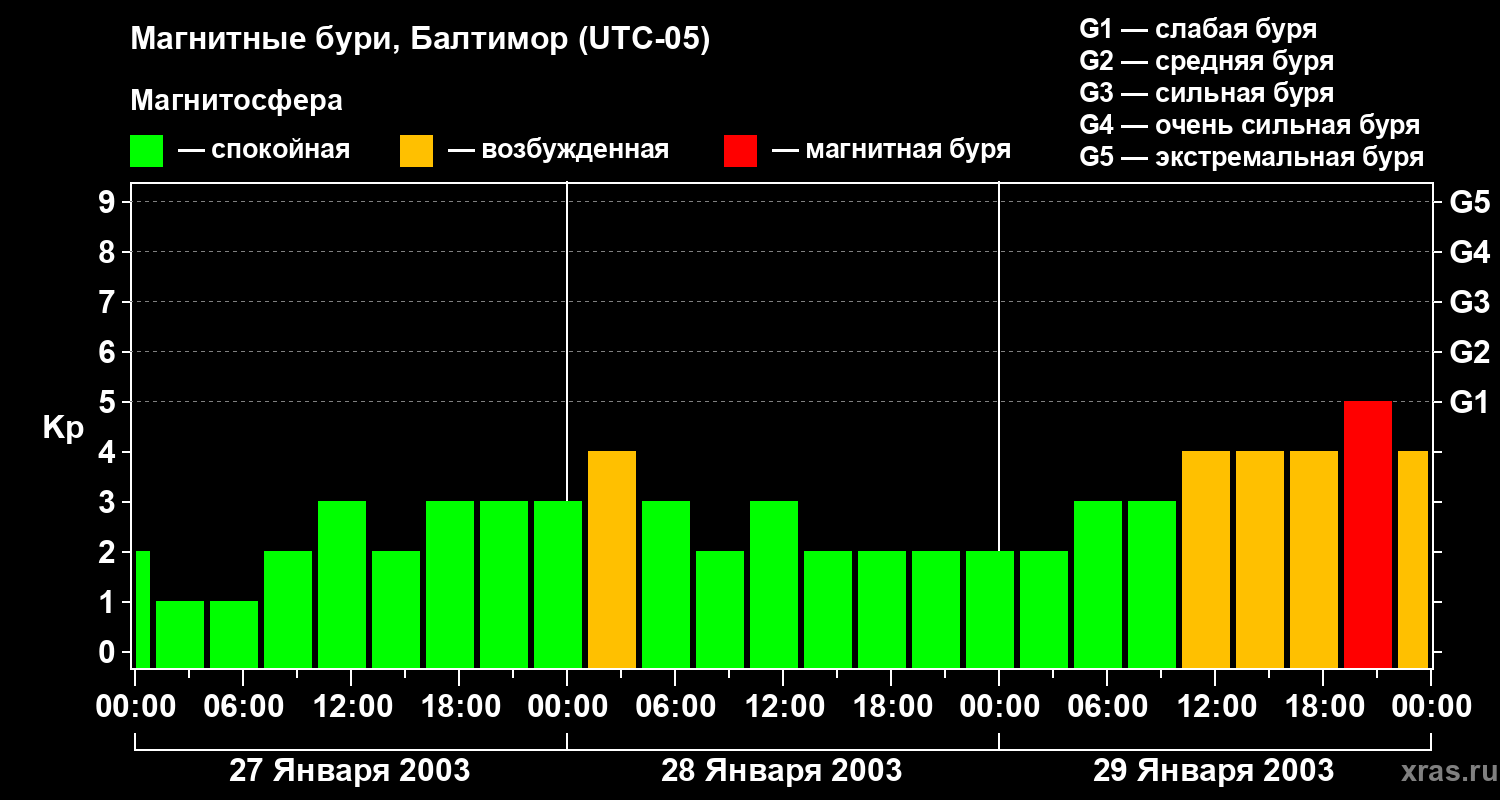Click the 'Kp' axis title
The image size is (1500, 800).
click(x=63, y=428)
